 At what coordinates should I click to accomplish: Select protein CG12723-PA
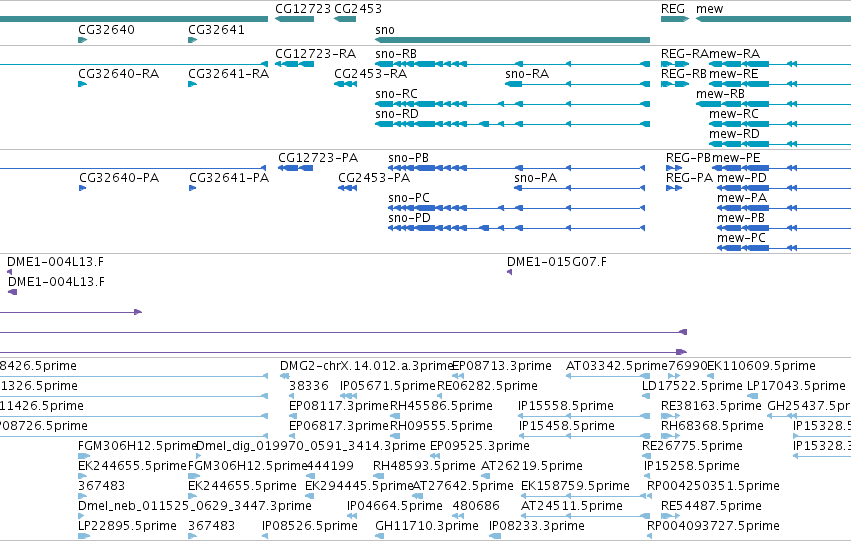pyautogui.click(x=318, y=158)
